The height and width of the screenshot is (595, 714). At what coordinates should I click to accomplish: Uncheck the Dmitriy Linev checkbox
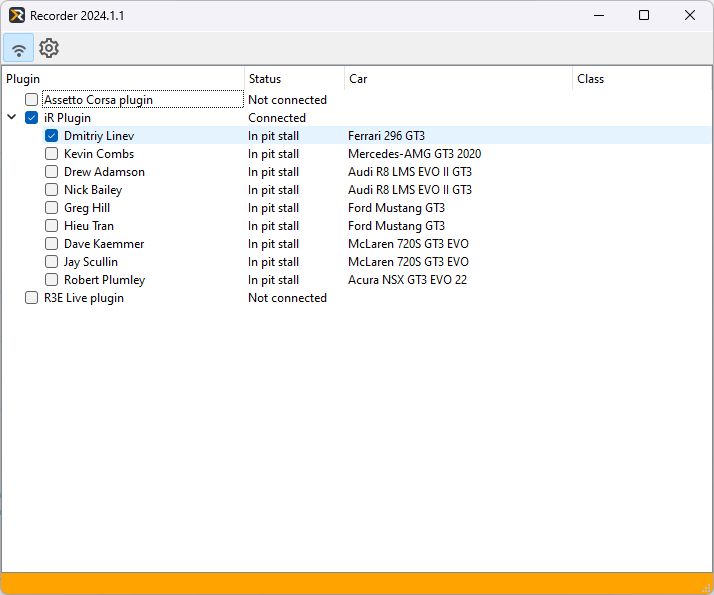tap(51, 136)
